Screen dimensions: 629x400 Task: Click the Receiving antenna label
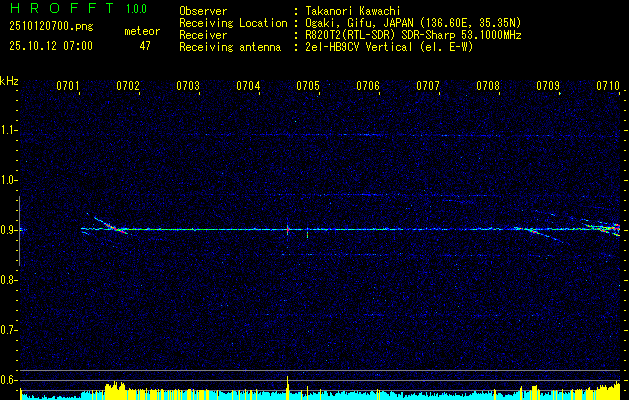tap(230, 47)
